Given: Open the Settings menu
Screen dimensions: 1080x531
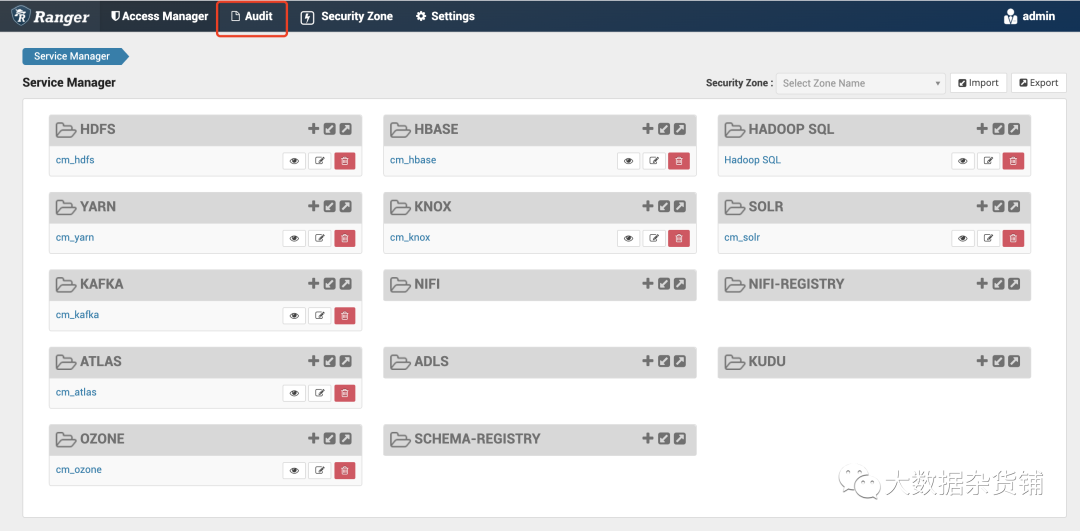Looking at the screenshot, I should (x=445, y=16).
